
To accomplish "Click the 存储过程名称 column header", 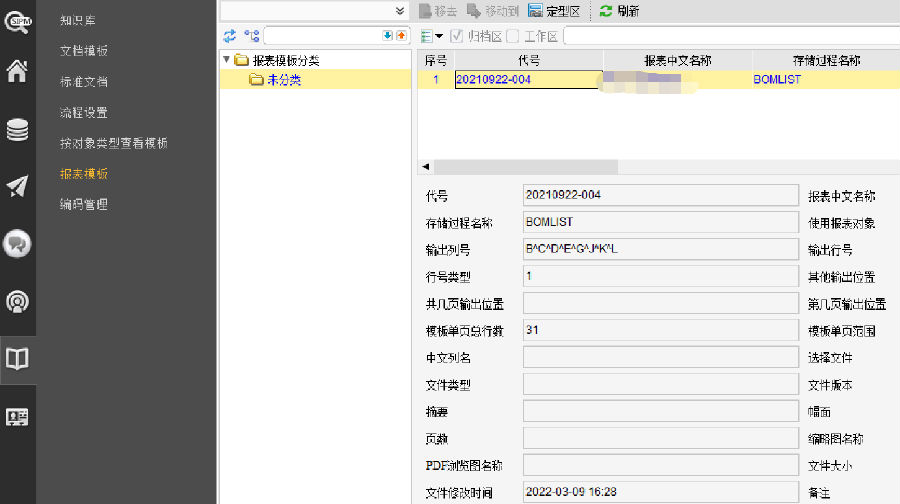I will click(x=827, y=60).
